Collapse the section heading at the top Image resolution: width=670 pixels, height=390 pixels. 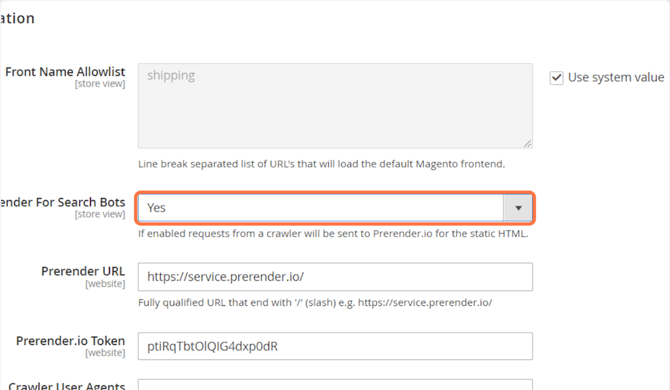tap(17, 18)
